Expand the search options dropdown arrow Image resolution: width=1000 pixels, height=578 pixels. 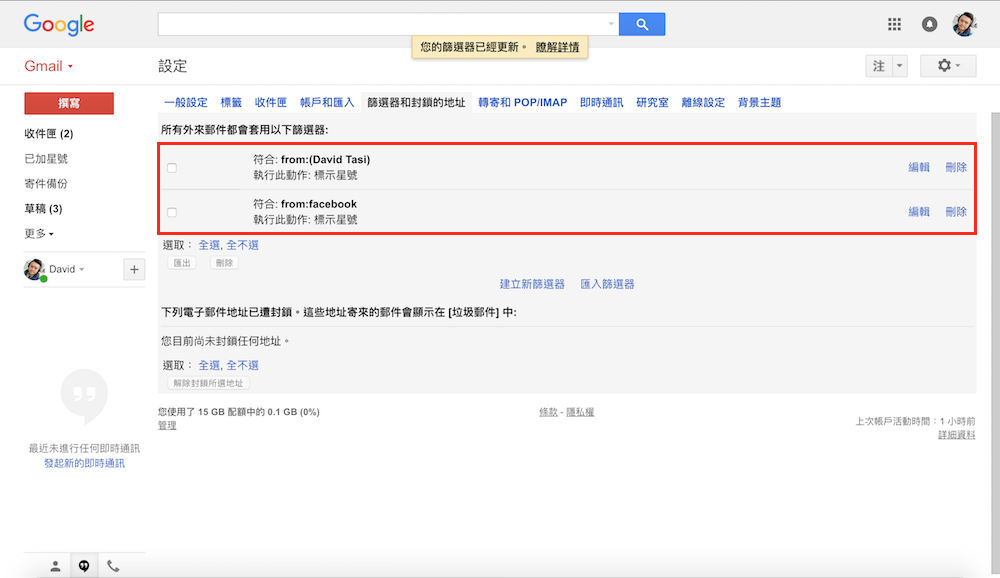click(611, 24)
